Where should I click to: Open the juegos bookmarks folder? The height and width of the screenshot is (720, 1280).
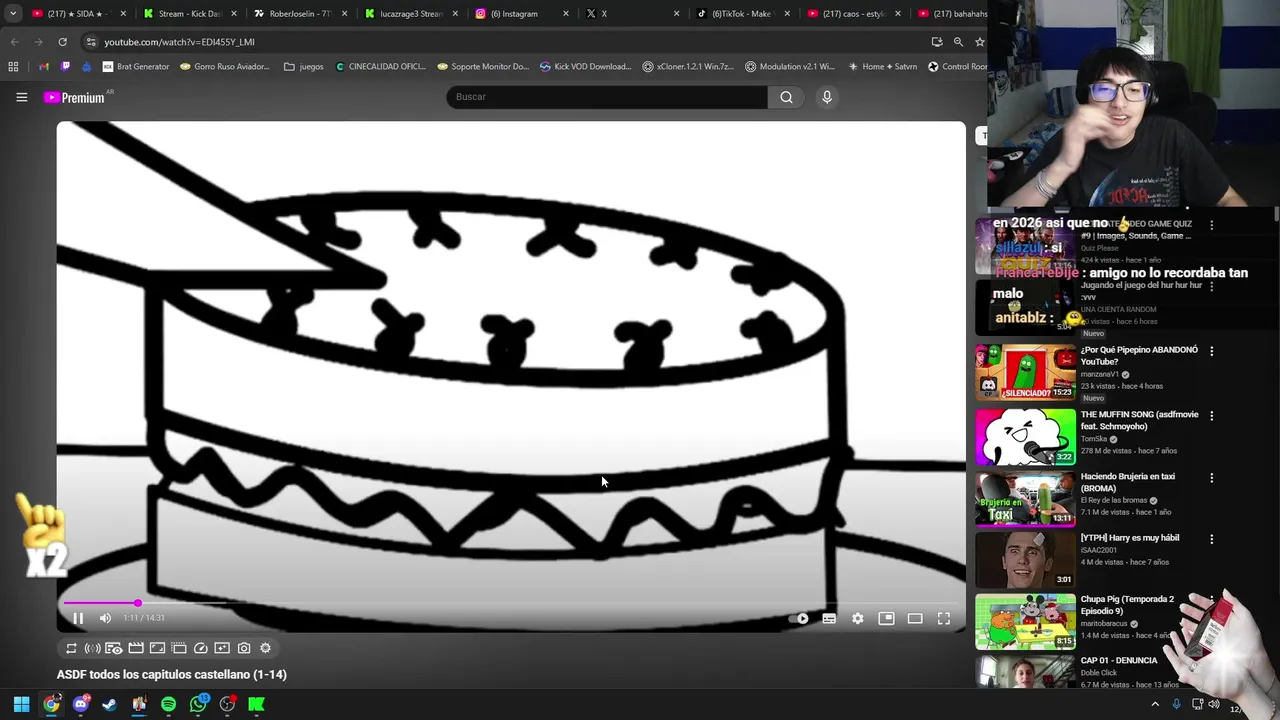pyautogui.click(x=304, y=67)
